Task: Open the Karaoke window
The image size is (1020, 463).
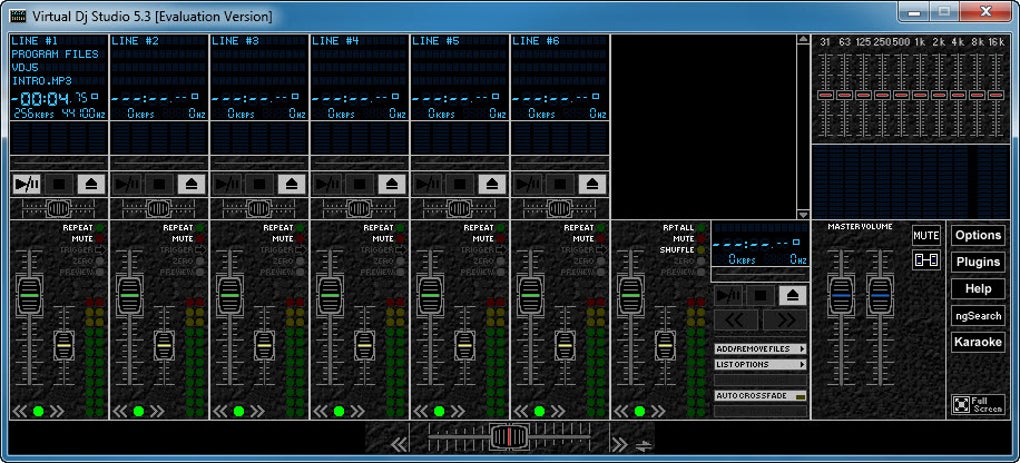Action: tap(978, 342)
